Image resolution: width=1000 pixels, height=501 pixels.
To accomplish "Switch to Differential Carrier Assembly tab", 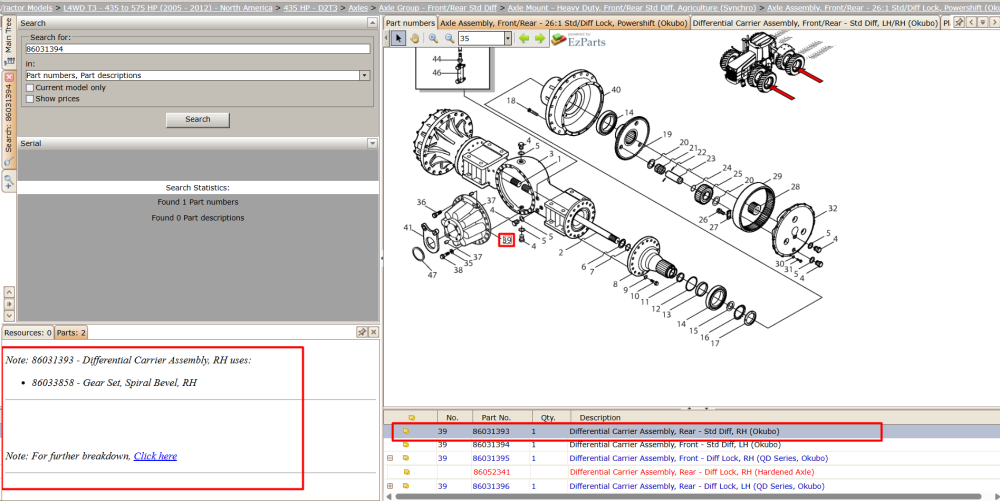I will click(x=815, y=23).
